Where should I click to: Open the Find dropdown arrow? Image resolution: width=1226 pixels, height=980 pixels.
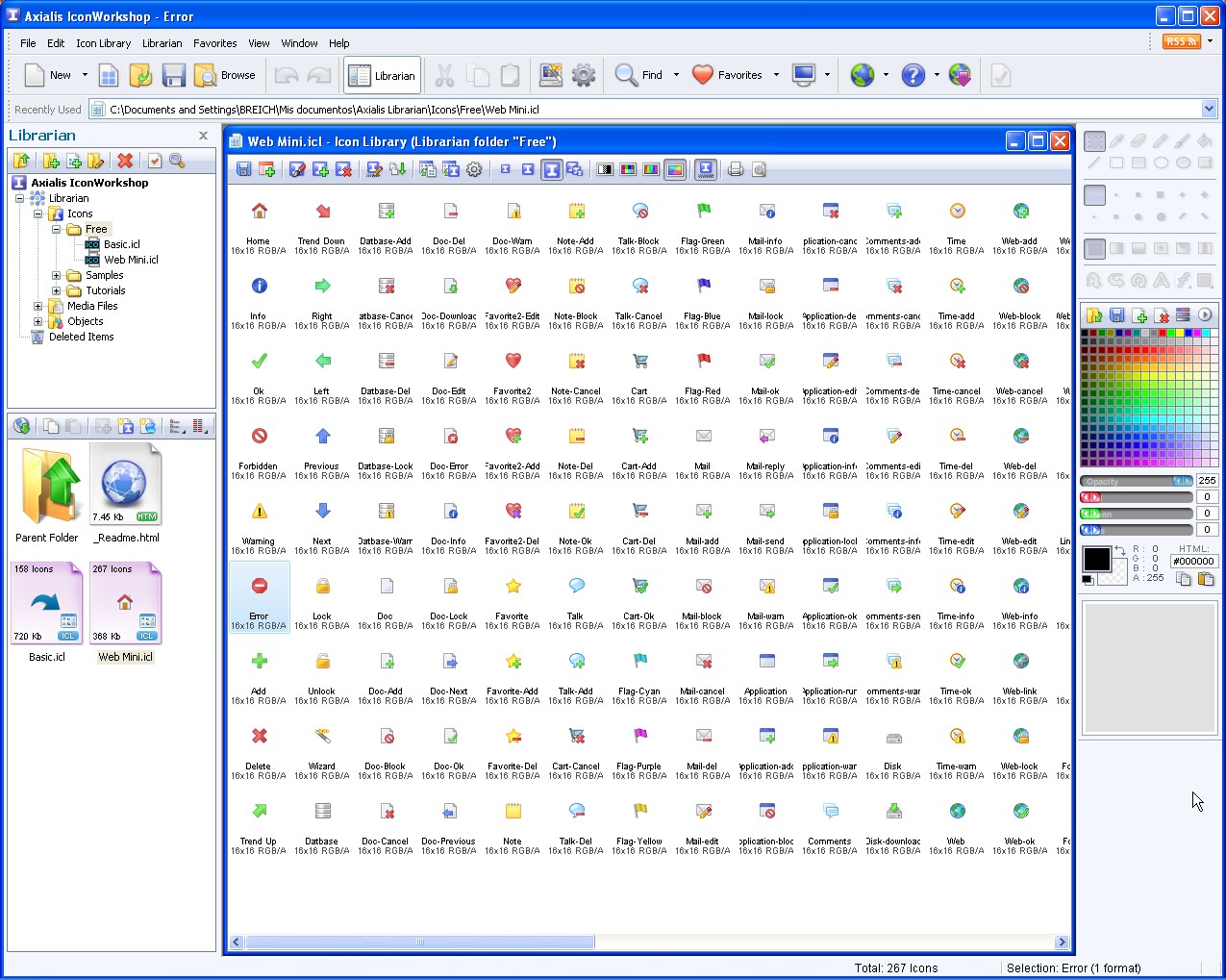[x=676, y=75]
